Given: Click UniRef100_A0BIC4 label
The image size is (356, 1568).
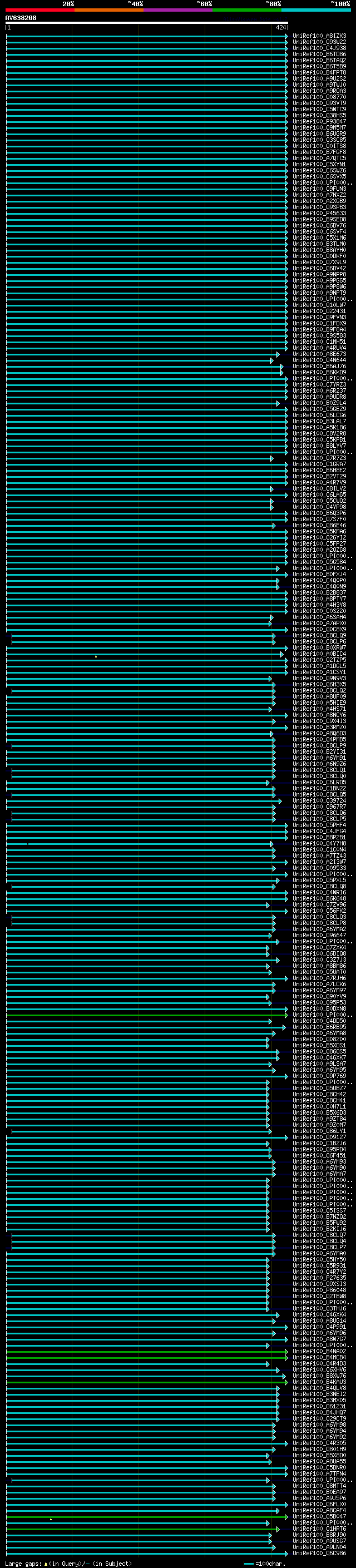Looking at the screenshot, I should (x=319, y=654).
